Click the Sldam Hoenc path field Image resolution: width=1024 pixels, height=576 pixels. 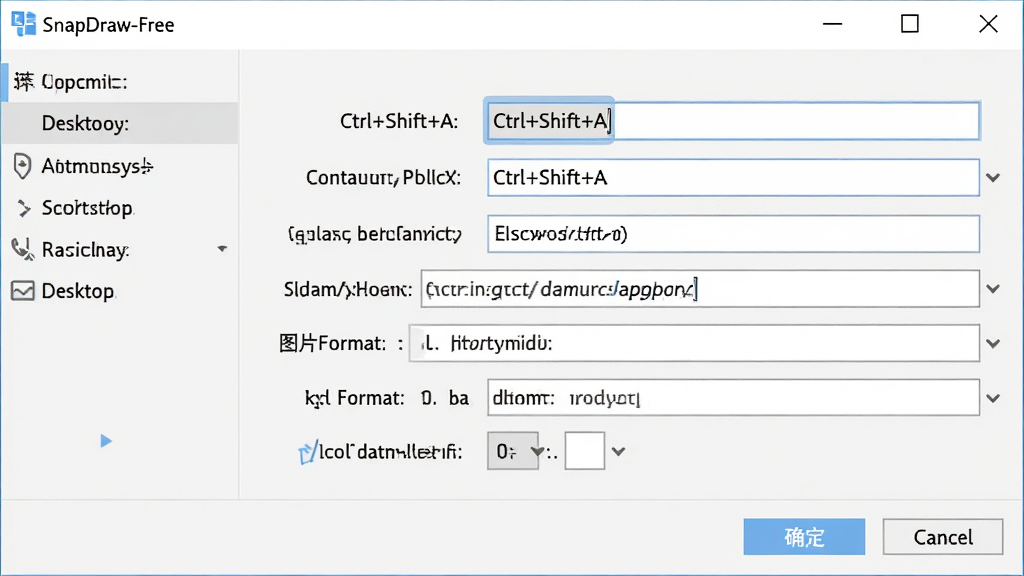pos(700,289)
